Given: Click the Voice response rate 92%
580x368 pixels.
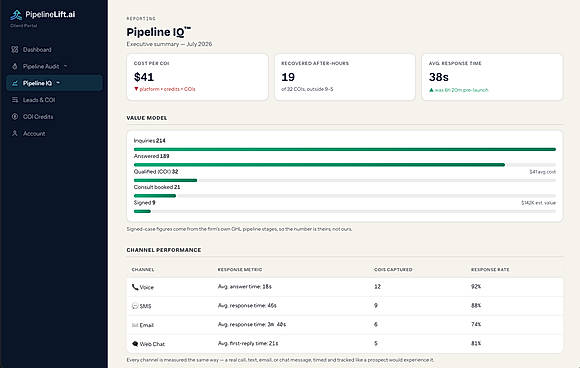Looking at the screenshot, I should tap(476, 287).
